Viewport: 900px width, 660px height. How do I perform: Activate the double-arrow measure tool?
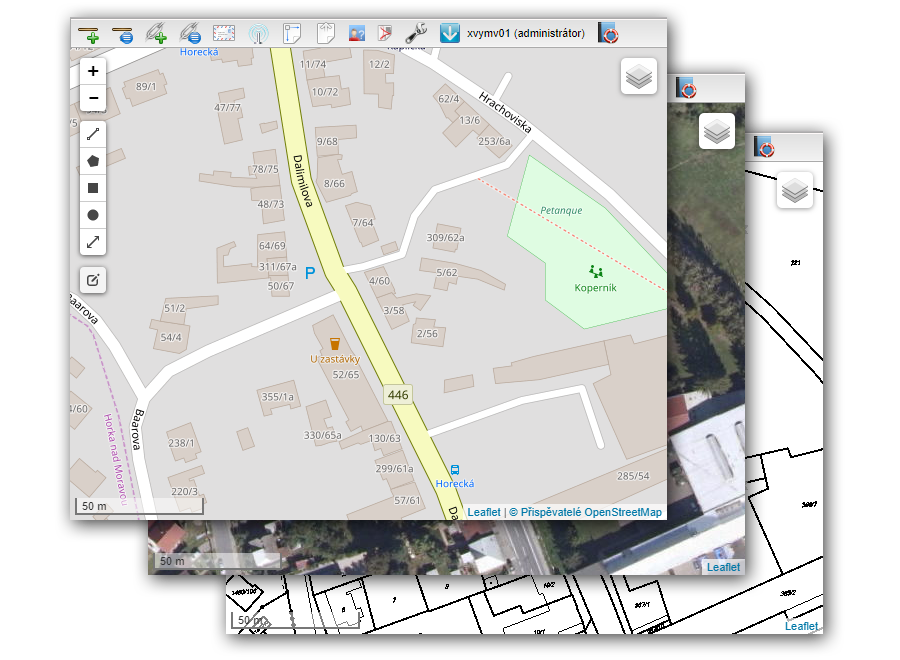click(93, 242)
